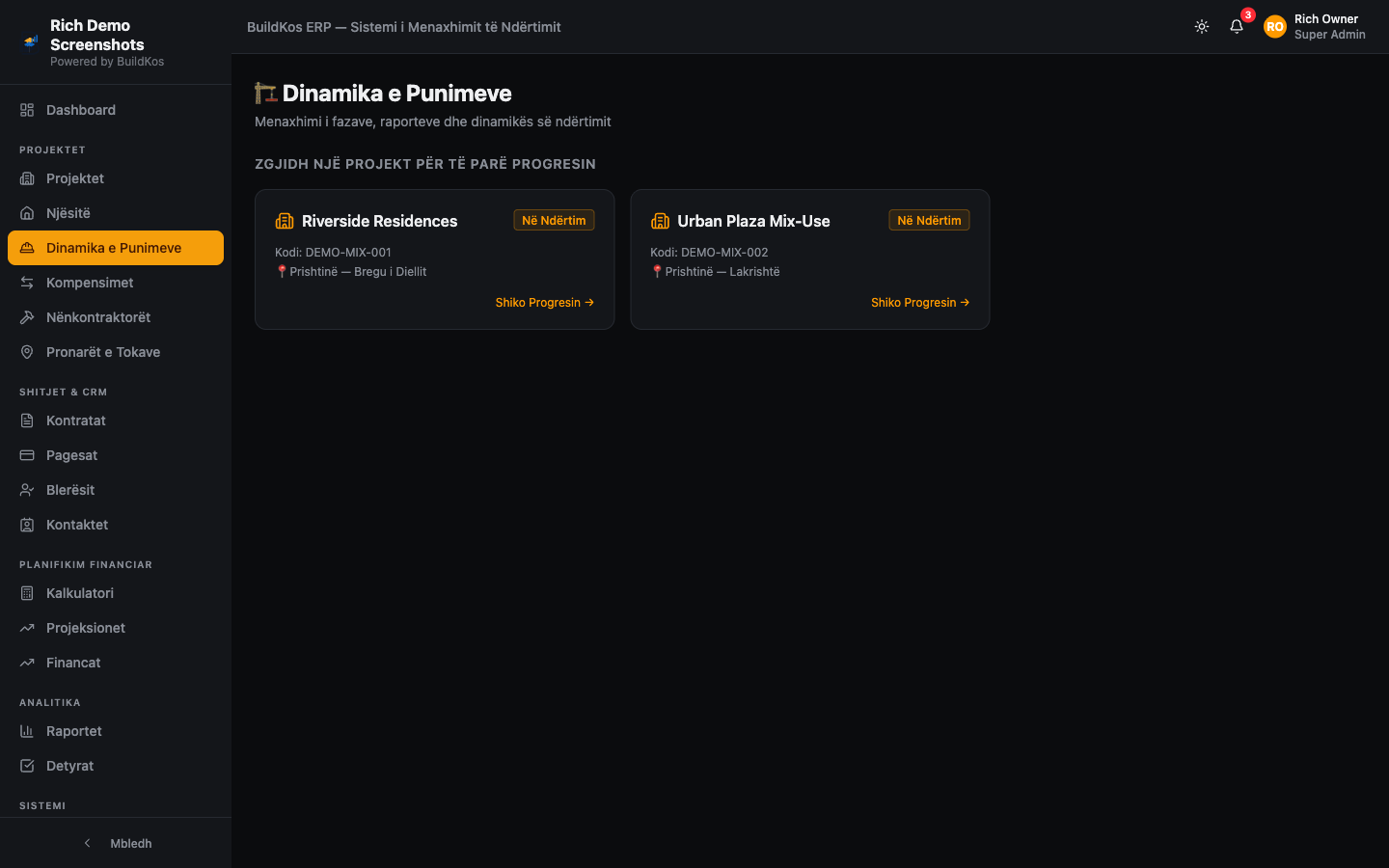
Task: Go to Projektet in the sidebar
Action: tap(116, 178)
